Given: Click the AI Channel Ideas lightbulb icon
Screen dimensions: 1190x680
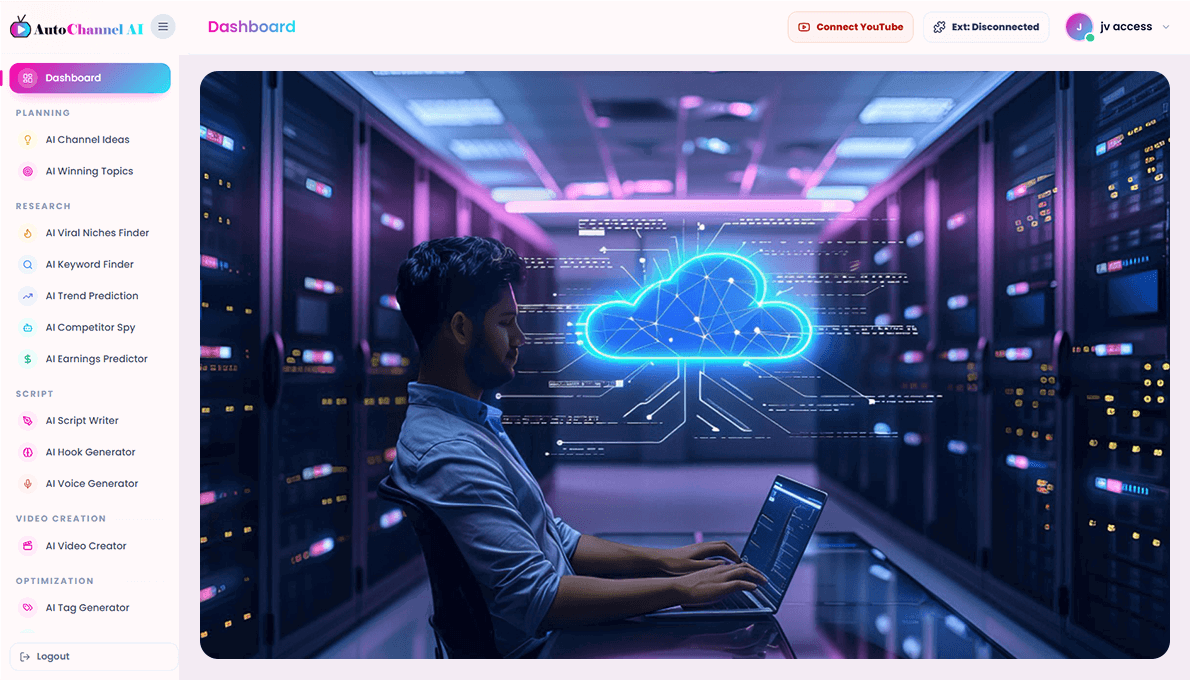Looking at the screenshot, I should [x=28, y=140].
